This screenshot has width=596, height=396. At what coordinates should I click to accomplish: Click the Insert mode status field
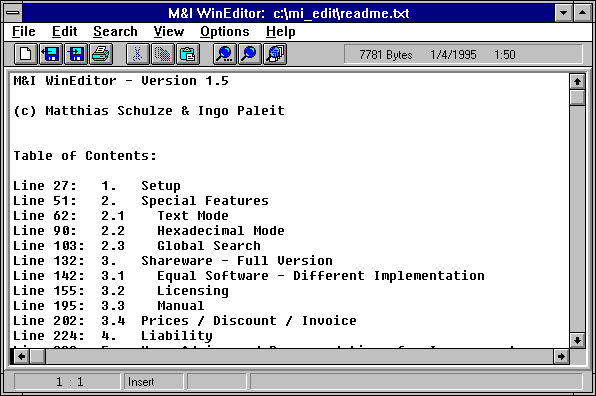(x=154, y=382)
